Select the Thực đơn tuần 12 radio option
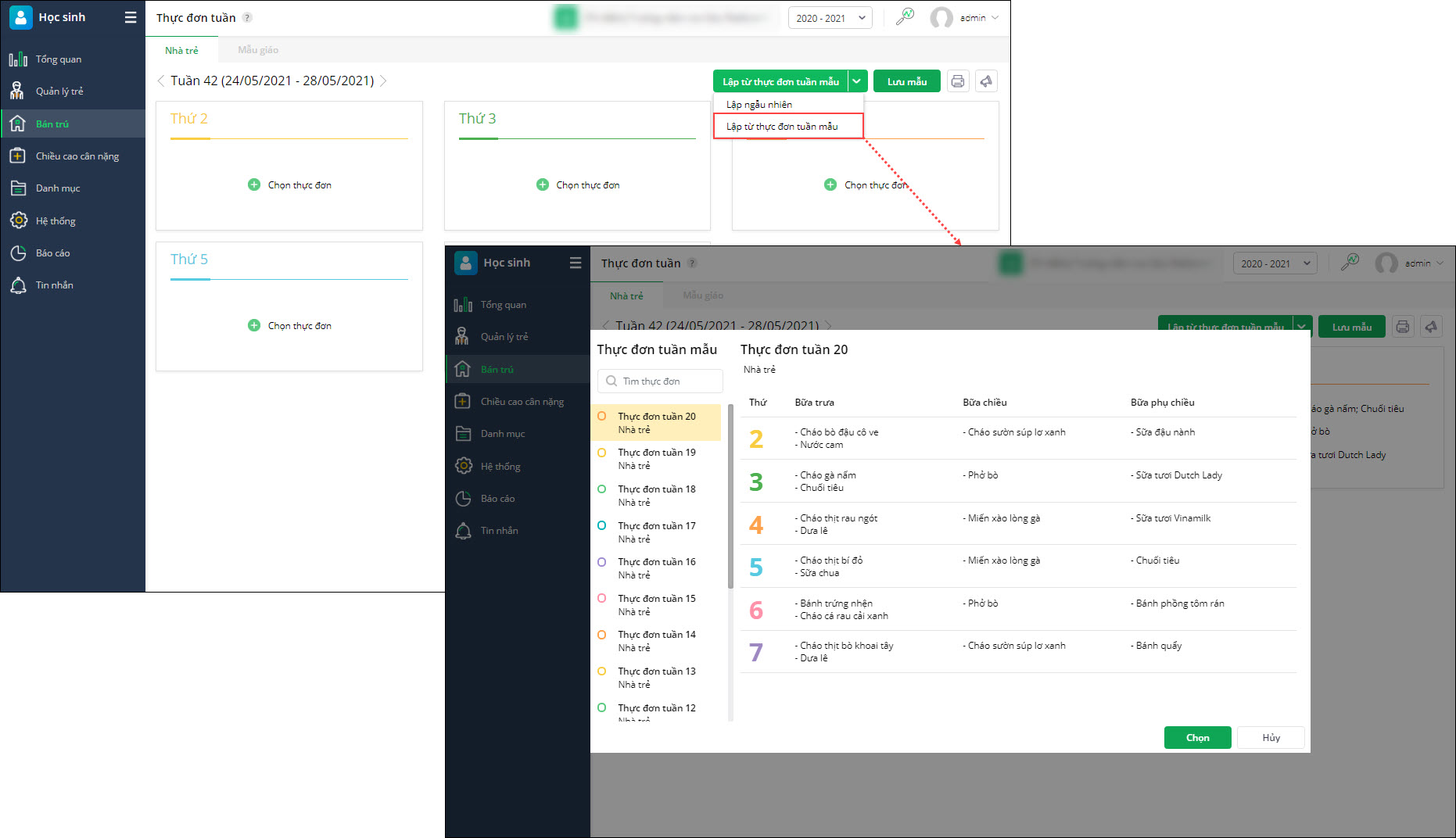This screenshot has height=838, width=1456. pos(602,707)
